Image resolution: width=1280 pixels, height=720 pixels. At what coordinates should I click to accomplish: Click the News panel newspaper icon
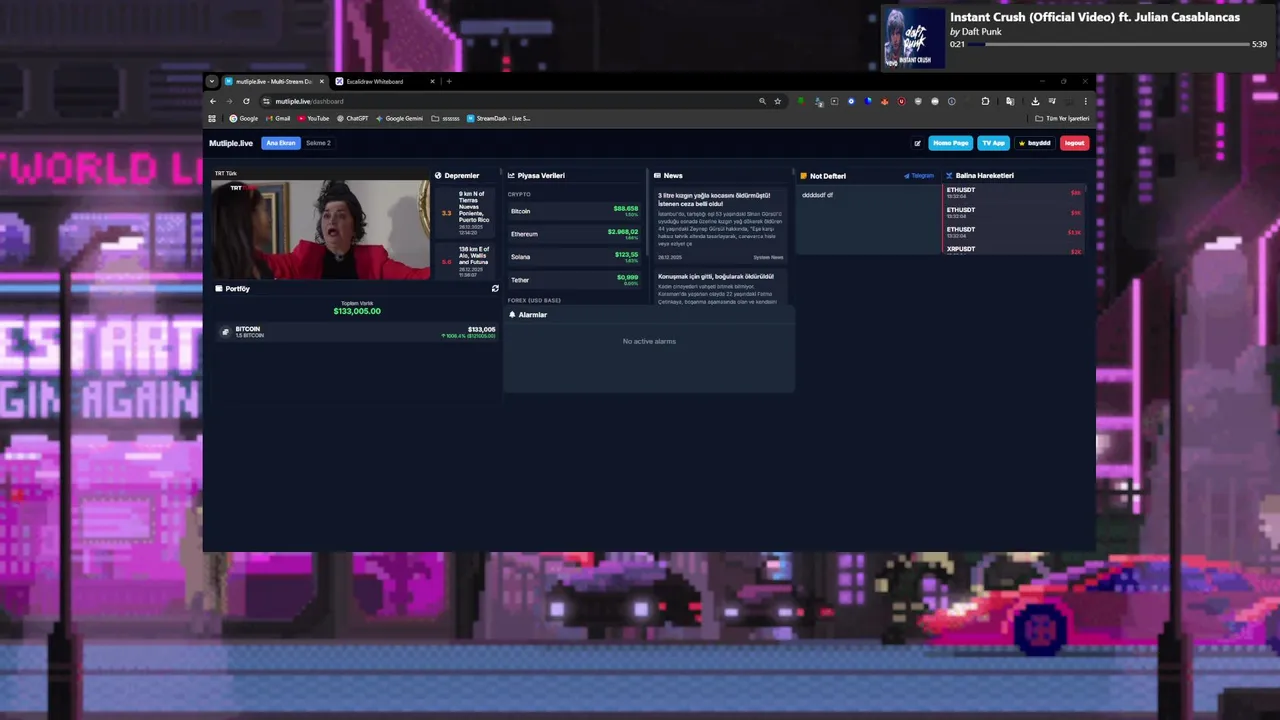(658, 176)
